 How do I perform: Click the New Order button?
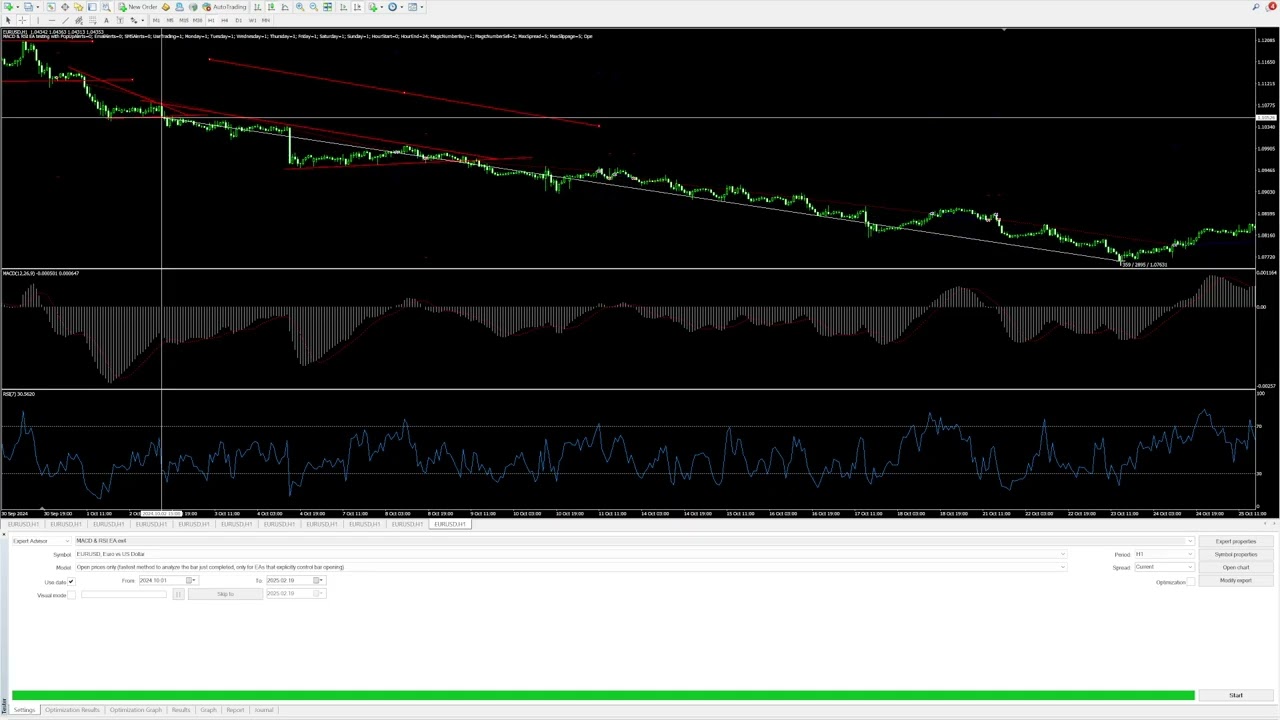tap(138, 7)
